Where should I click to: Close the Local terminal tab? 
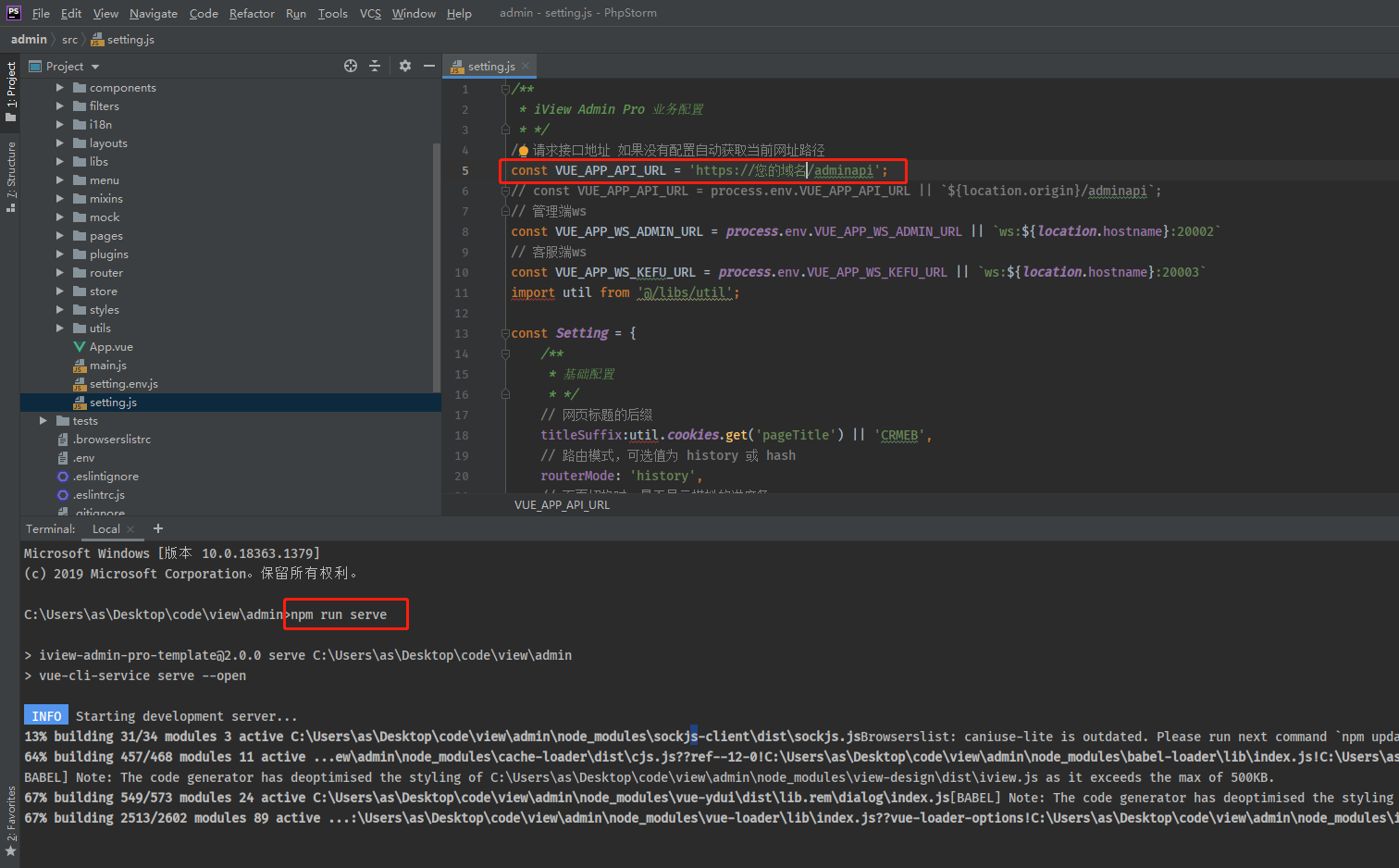(x=130, y=529)
